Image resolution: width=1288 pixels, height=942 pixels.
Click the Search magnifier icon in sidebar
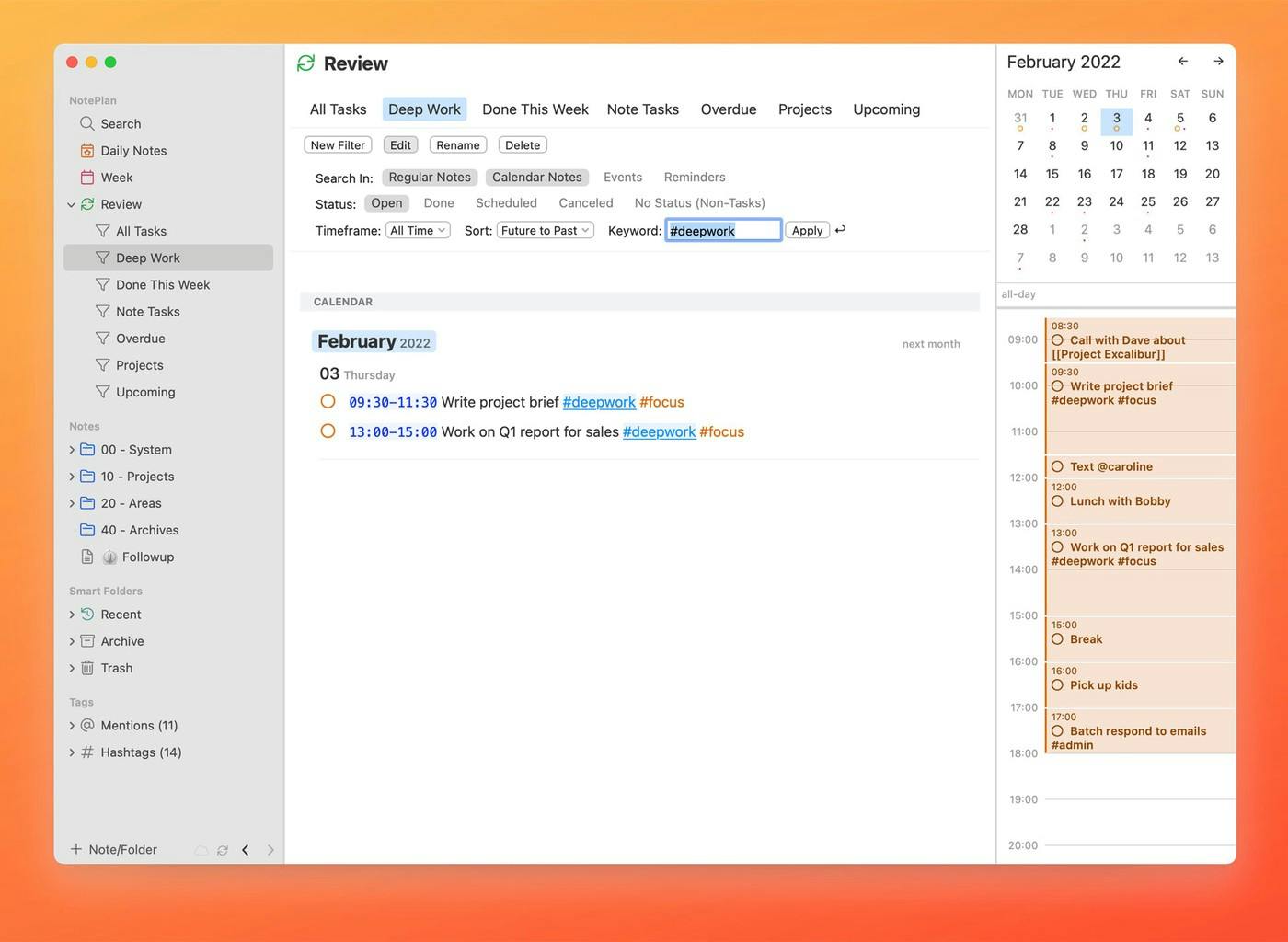(x=87, y=123)
